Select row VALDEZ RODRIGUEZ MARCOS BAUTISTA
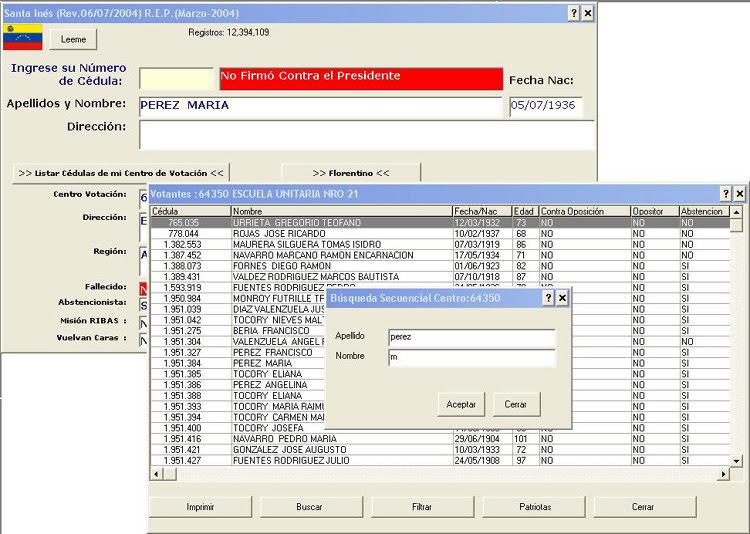The width and height of the screenshot is (750, 534). (440, 277)
